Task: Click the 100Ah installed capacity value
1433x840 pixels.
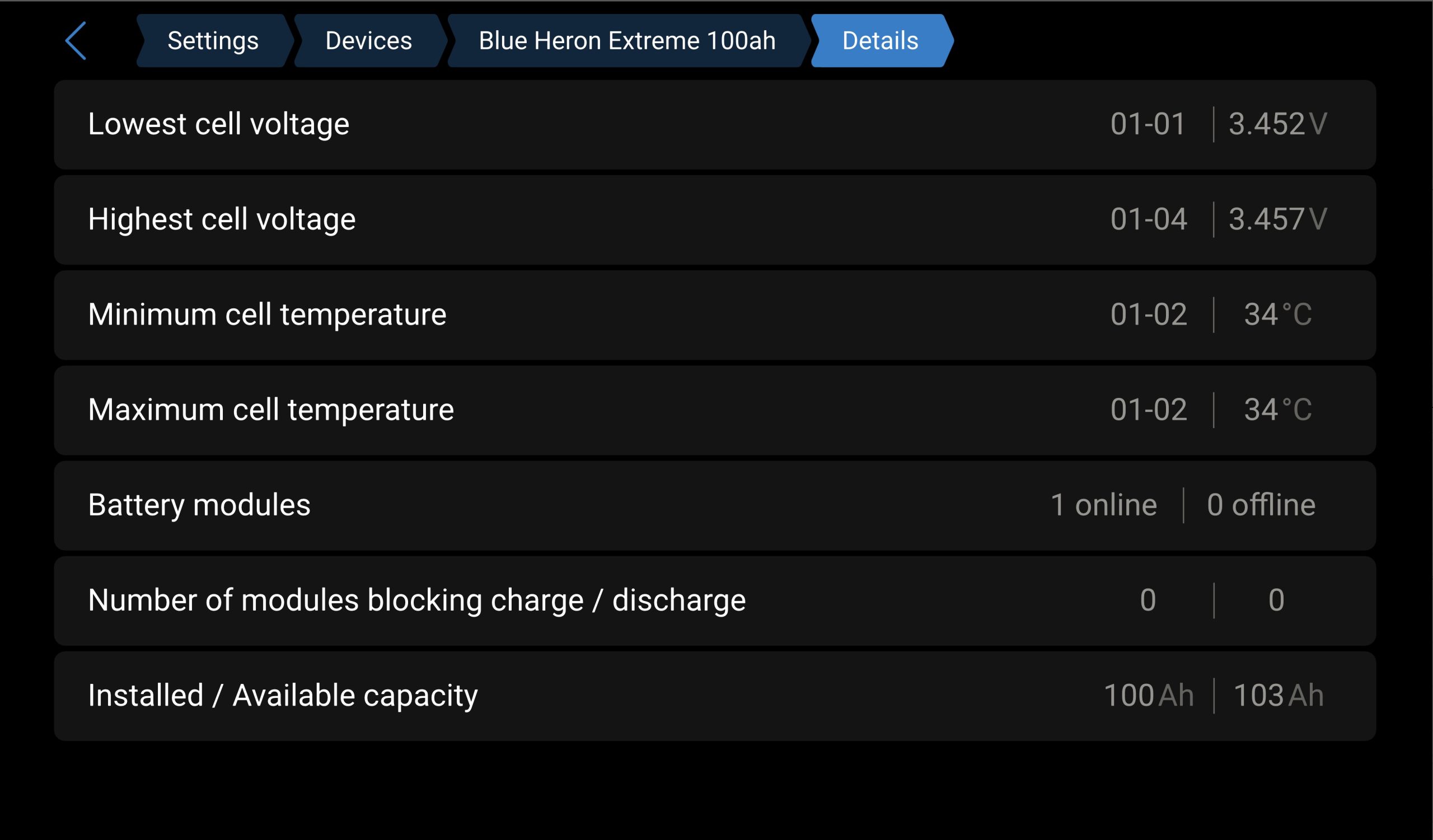Action: coord(1148,696)
